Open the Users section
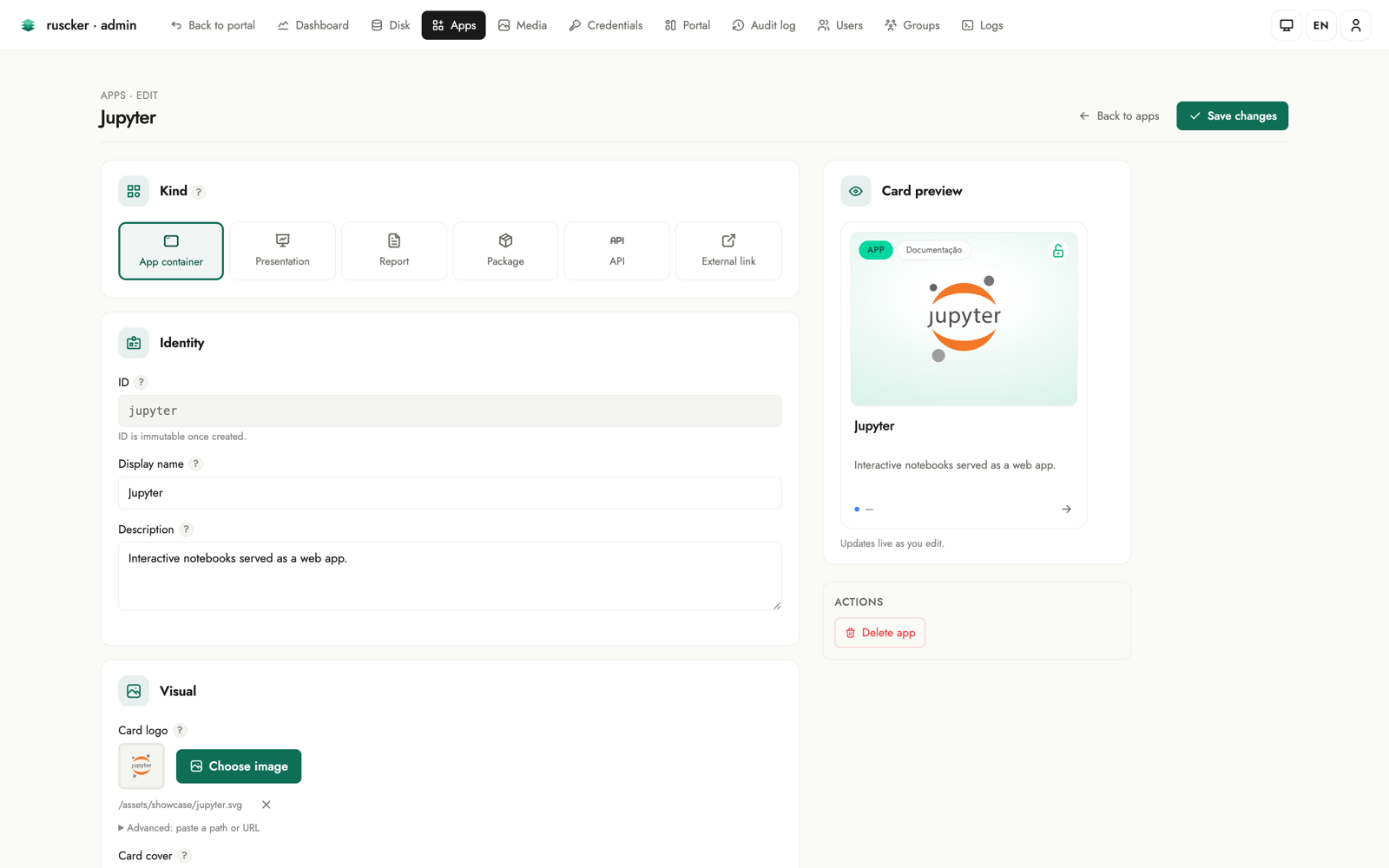This screenshot has width=1389, height=868. coord(840,25)
